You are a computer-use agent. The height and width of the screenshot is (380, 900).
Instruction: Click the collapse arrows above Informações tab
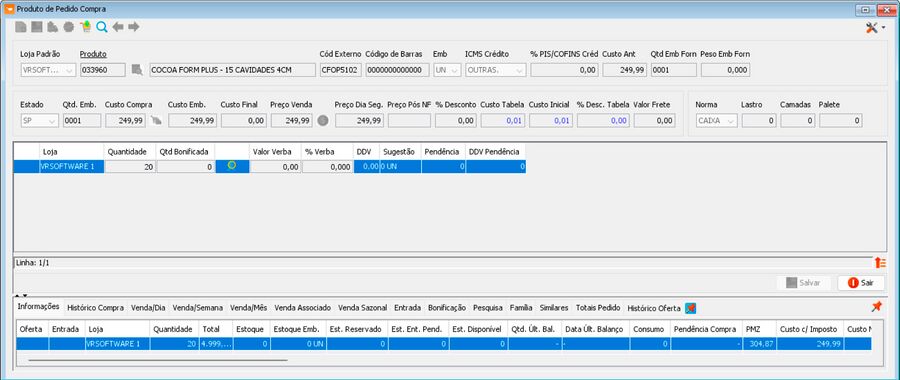pyautogui.click(x=21, y=295)
